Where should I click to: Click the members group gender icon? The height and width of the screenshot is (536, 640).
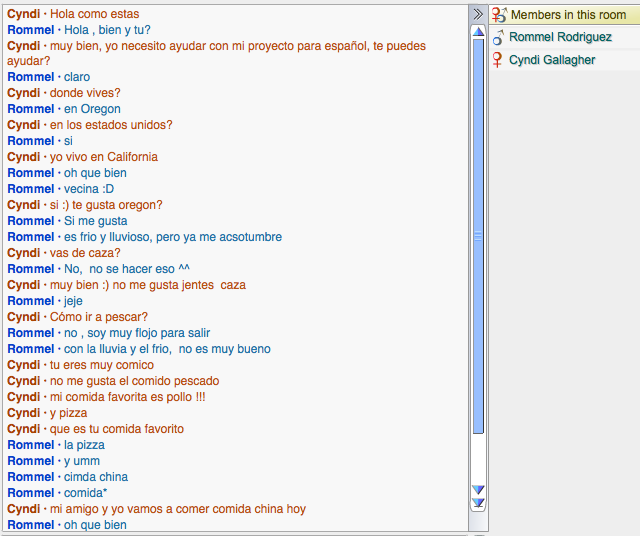[498, 15]
